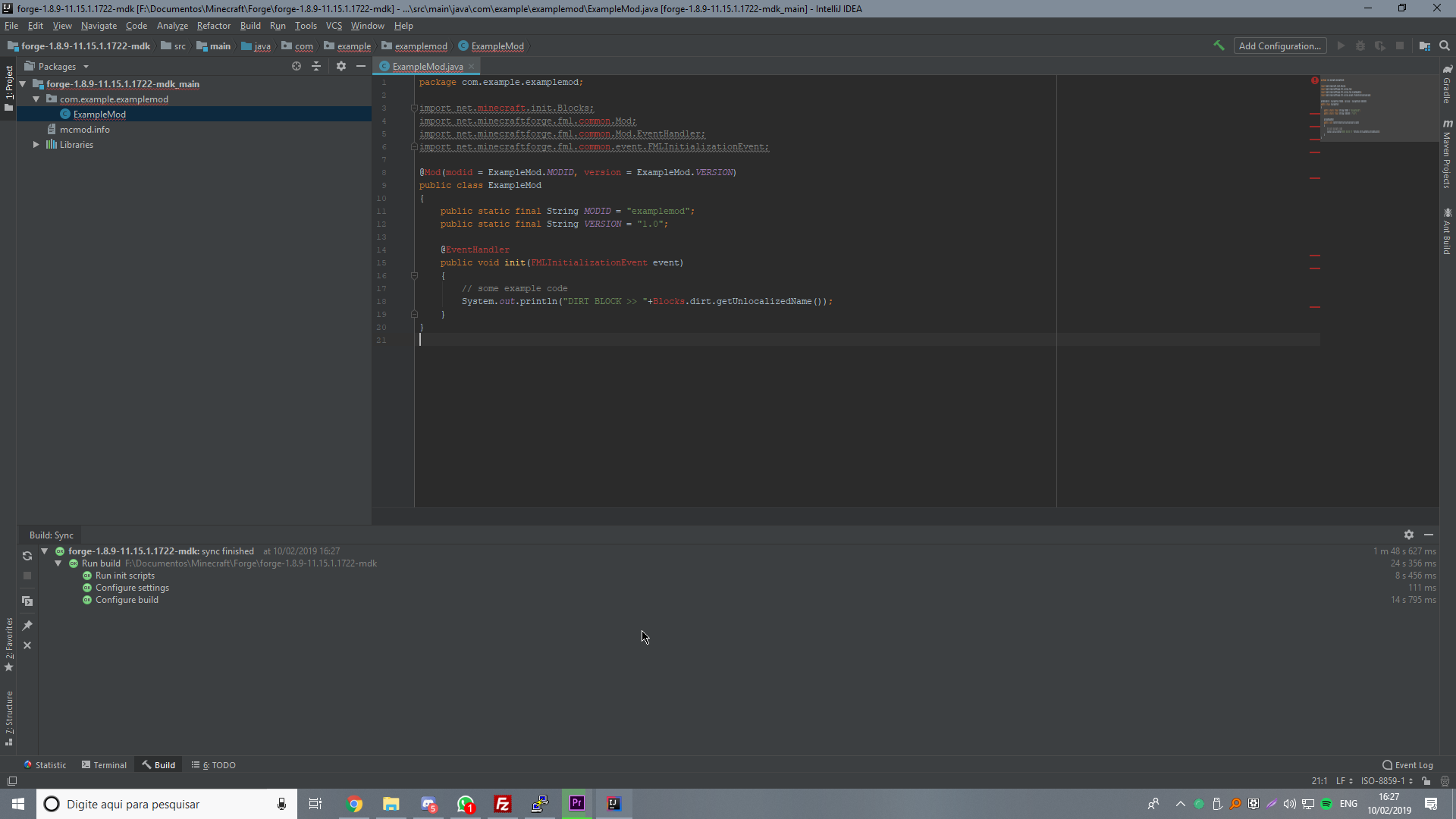Image resolution: width=1456 pixels, height=819 pixels.
Task: Open Build panel settings gear
Action: [x=1409, y=535]
